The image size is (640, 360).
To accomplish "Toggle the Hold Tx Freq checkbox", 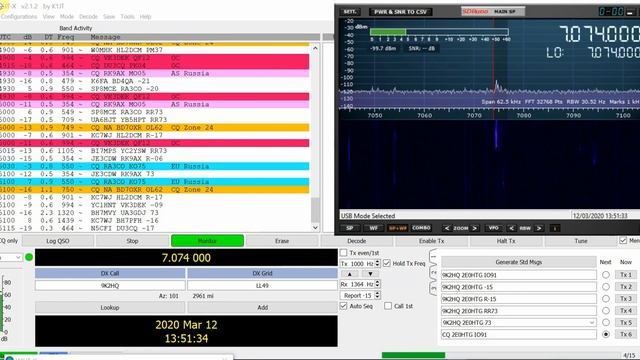I will click(387, 263).
